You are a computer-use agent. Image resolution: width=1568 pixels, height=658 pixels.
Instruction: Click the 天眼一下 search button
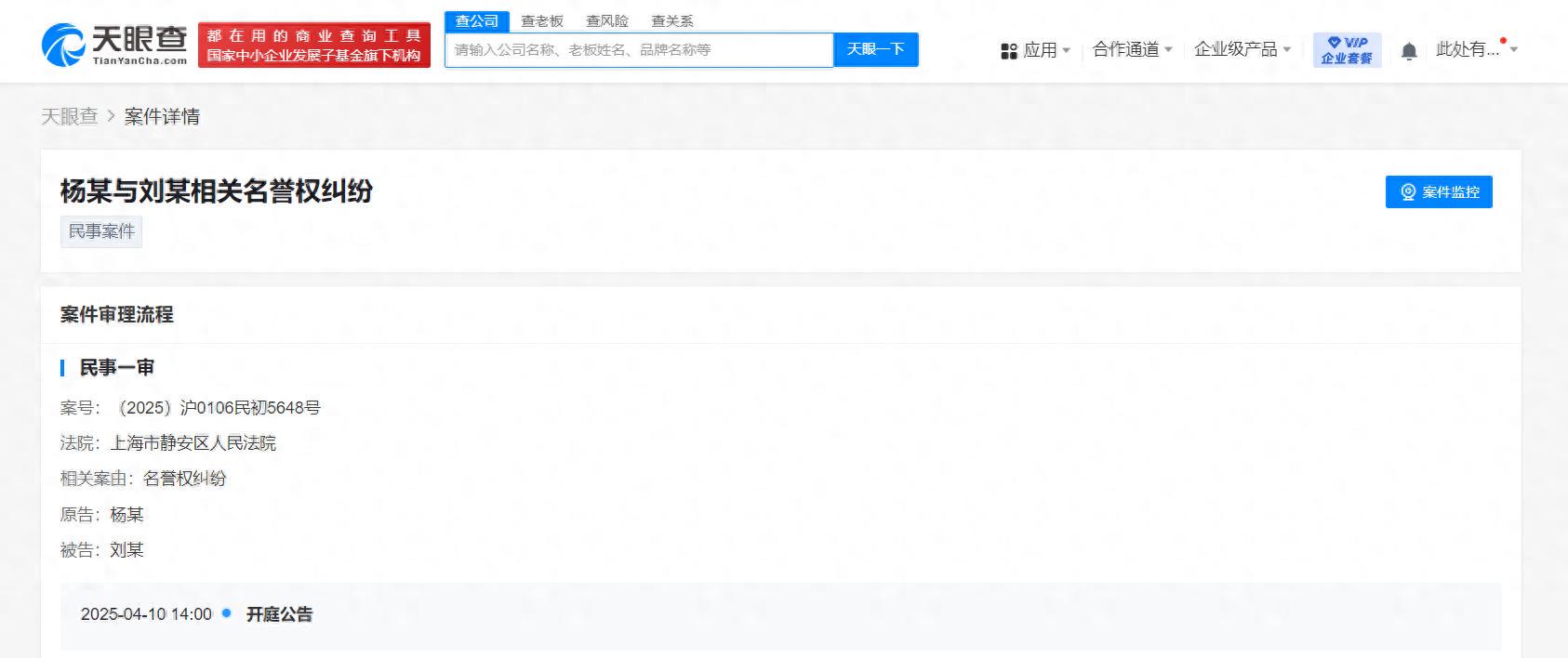(875, 49)
